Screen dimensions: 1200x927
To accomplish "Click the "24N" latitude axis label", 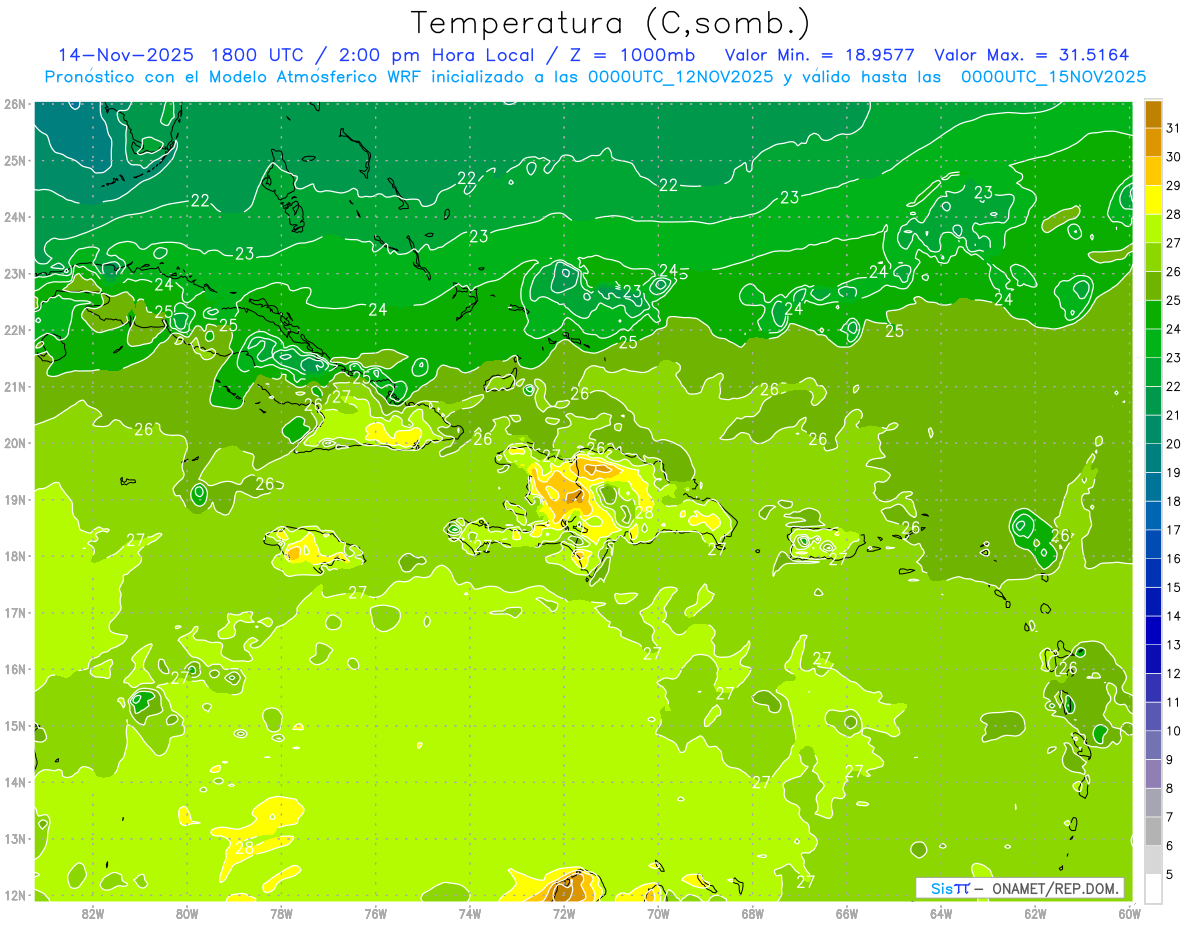I will pos(15,217).
